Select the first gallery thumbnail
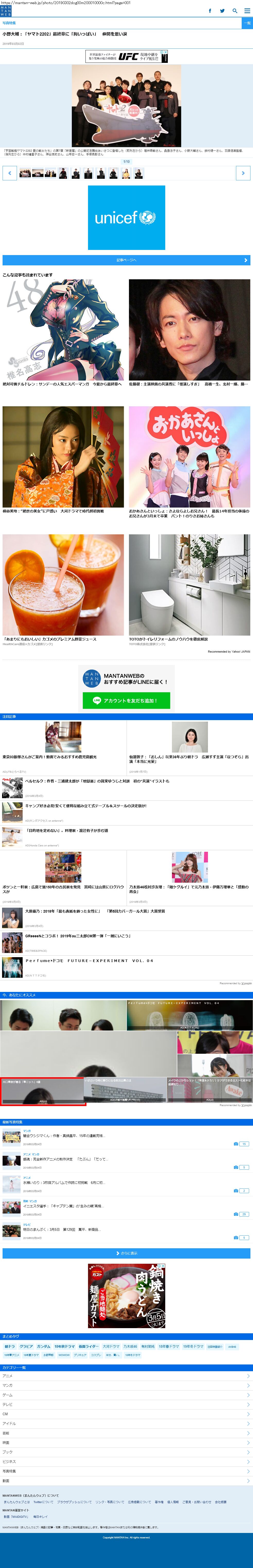253x1568 pixels. coord(25,173)
